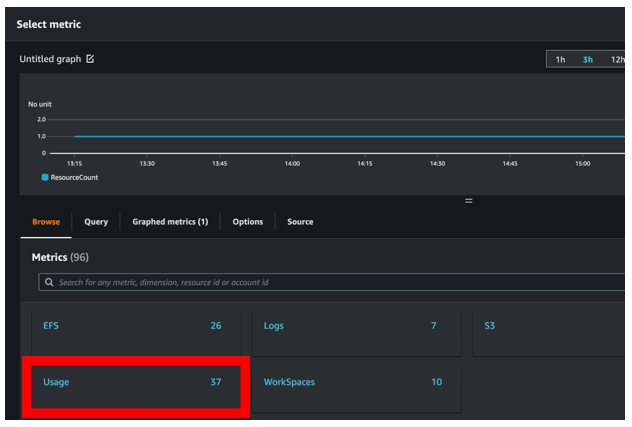
Task: Switch the time range to 12h
Action: pos(617,60)
